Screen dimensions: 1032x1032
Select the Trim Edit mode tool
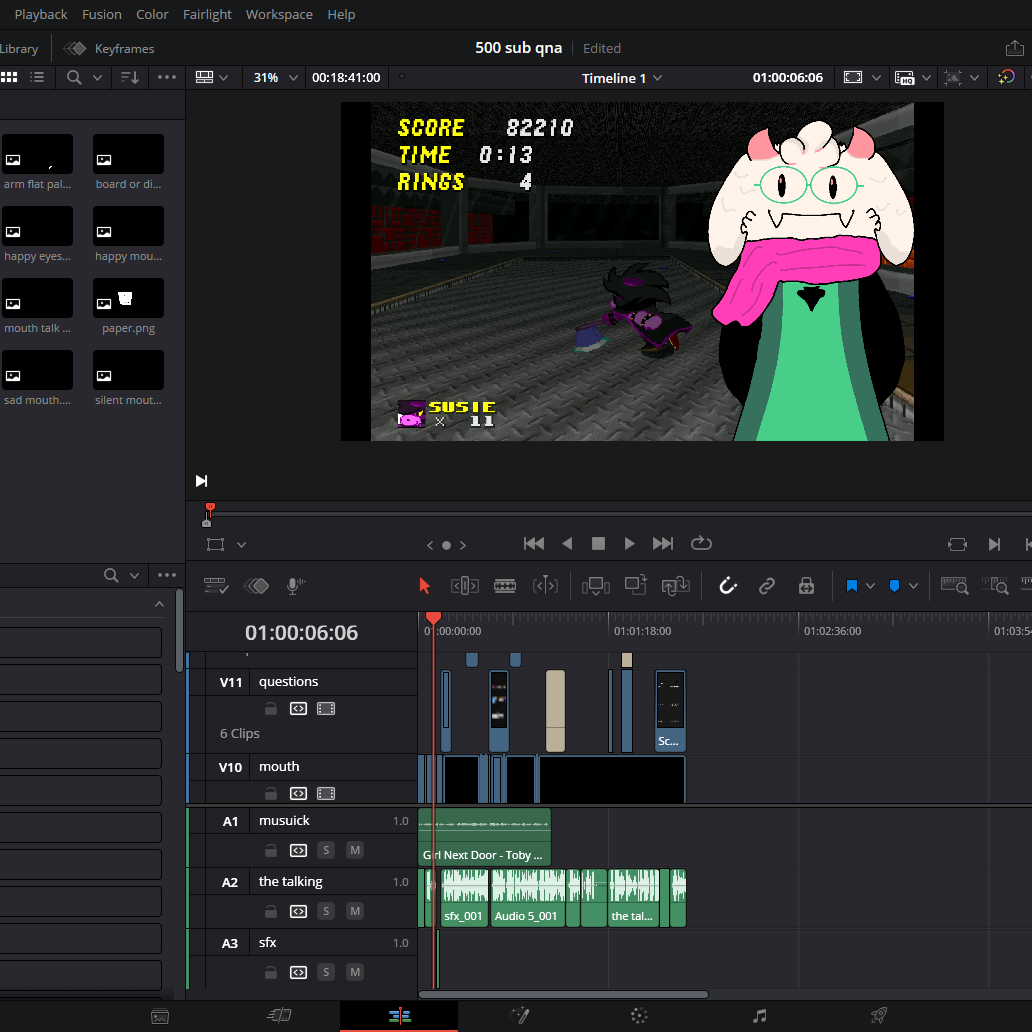(465, 586)
